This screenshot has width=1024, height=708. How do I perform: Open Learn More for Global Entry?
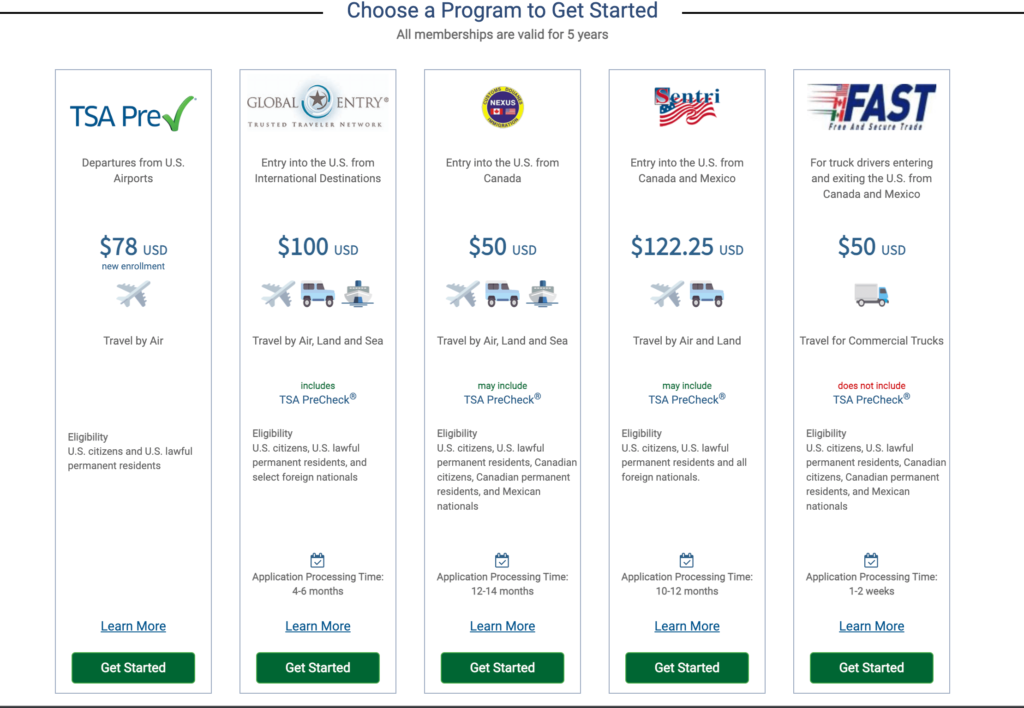[x=318, y=626]
